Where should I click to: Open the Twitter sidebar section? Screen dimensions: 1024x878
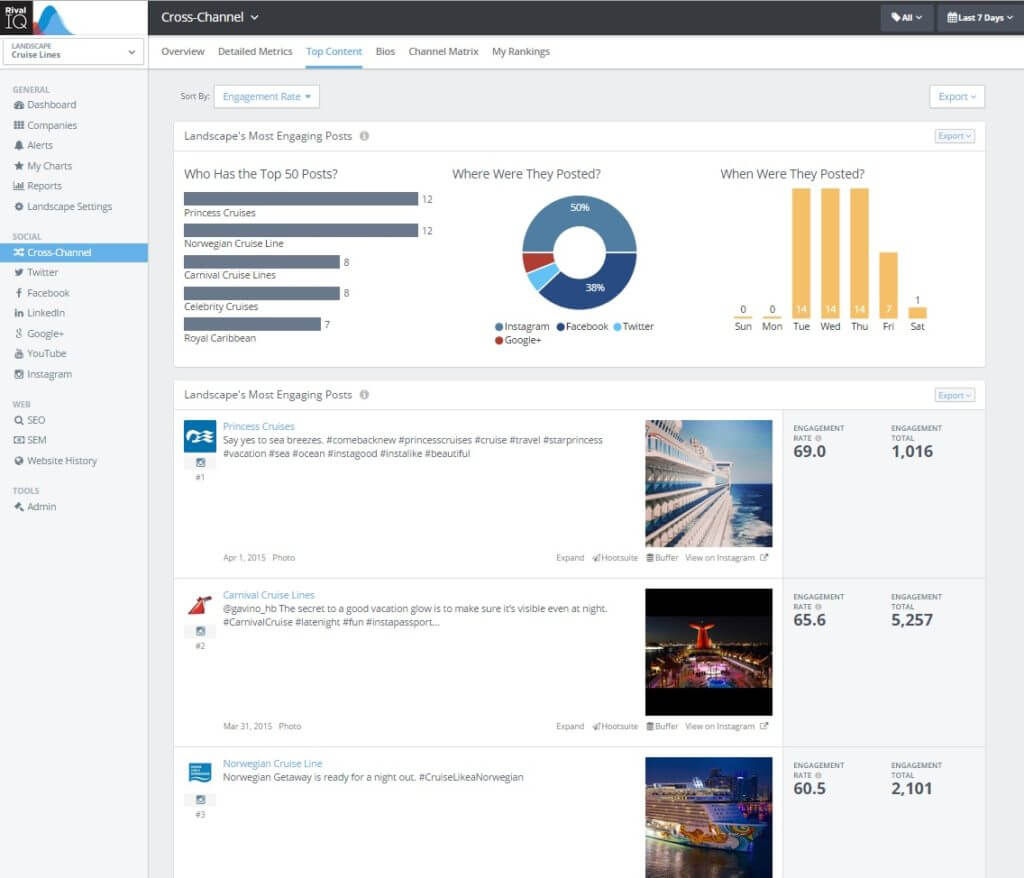(x=37, y=272)
